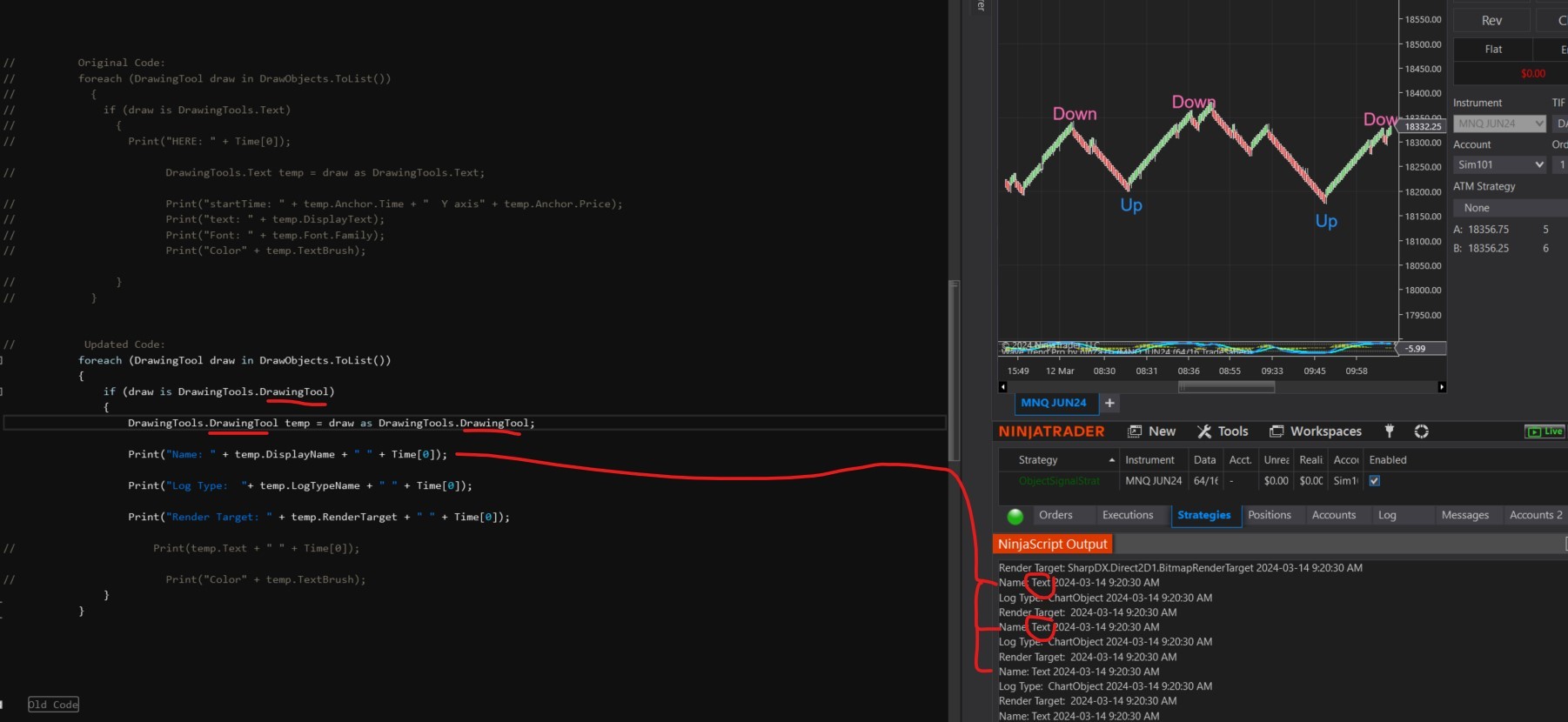The height and width of the screenshot is (722, 1568).
Task: Switch to the Positions tab
Action: pyautogui.click(x=1270, y=516)
